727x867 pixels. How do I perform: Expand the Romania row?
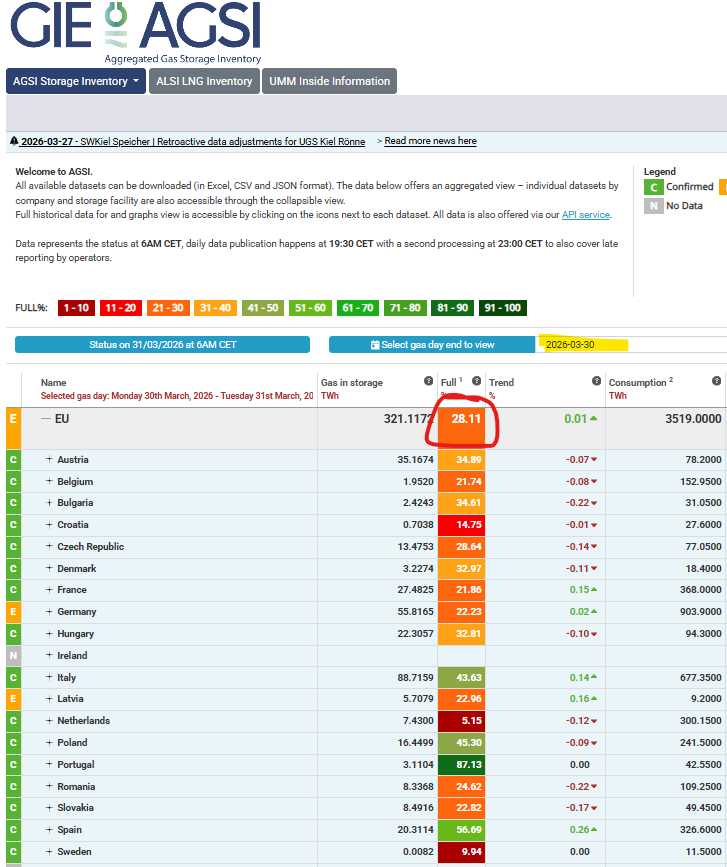pos(49,786)
